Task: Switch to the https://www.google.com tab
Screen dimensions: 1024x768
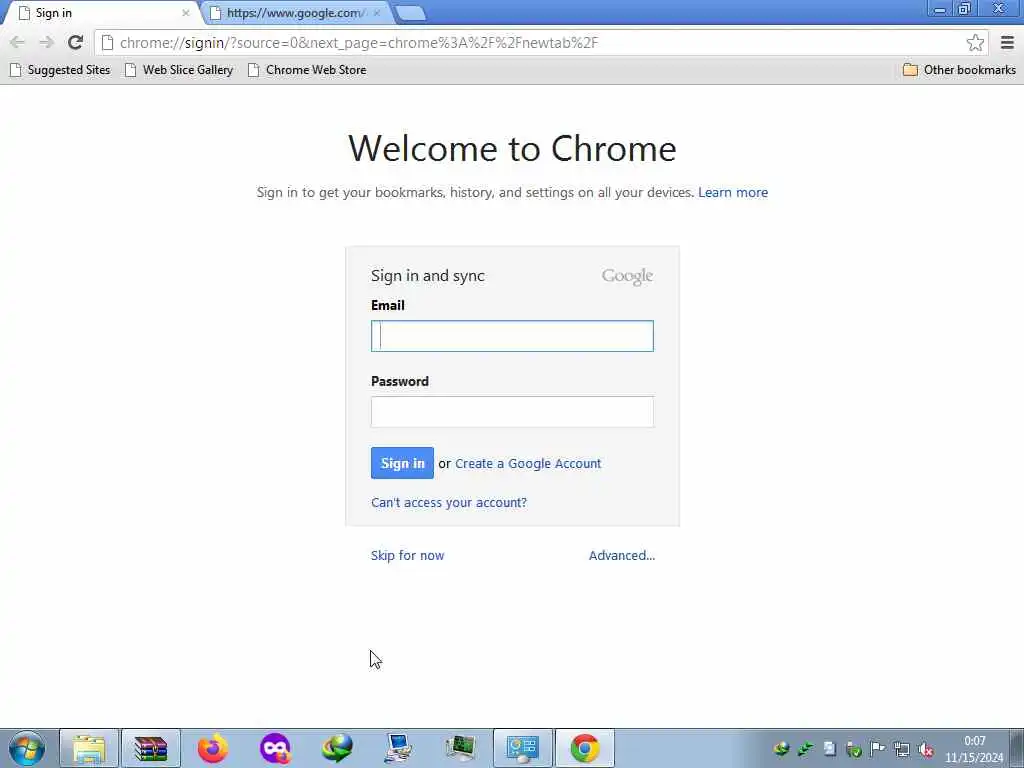Action: [295, 13]
